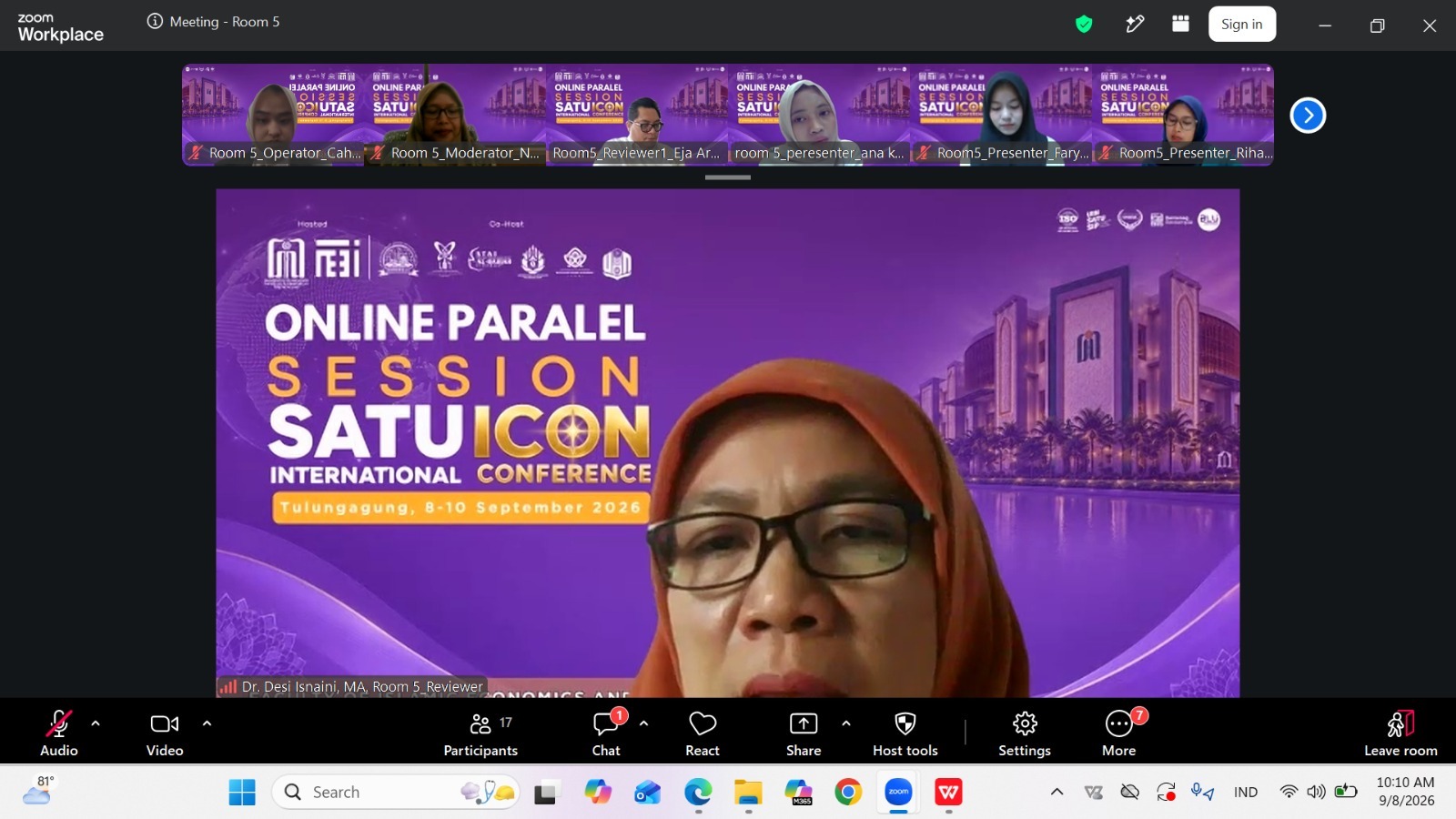
Task: Switch IND input language indicator
Action: click(x=1246, y=792)
